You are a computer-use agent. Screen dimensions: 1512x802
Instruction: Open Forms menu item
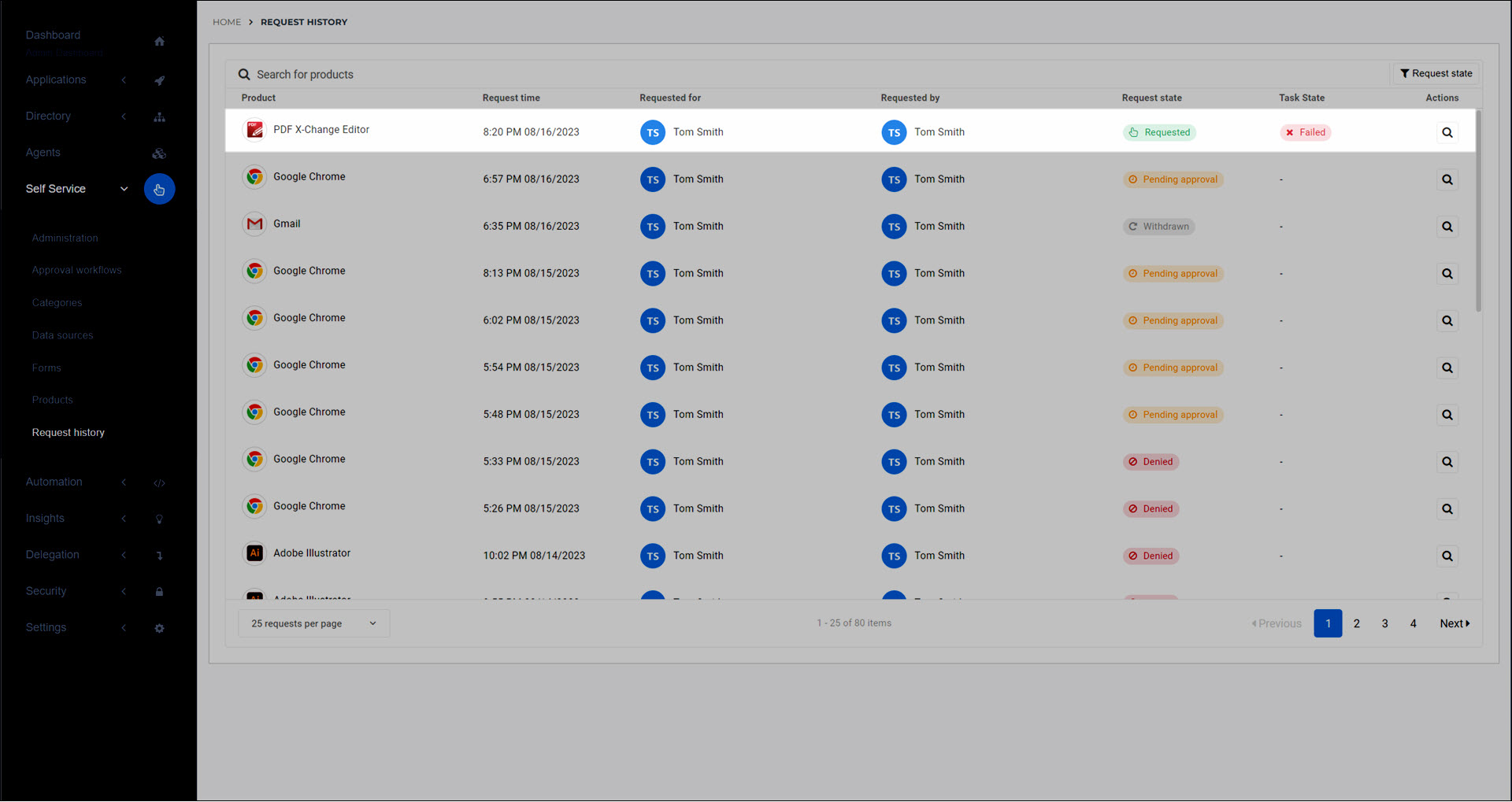click(x=46, y=368)
